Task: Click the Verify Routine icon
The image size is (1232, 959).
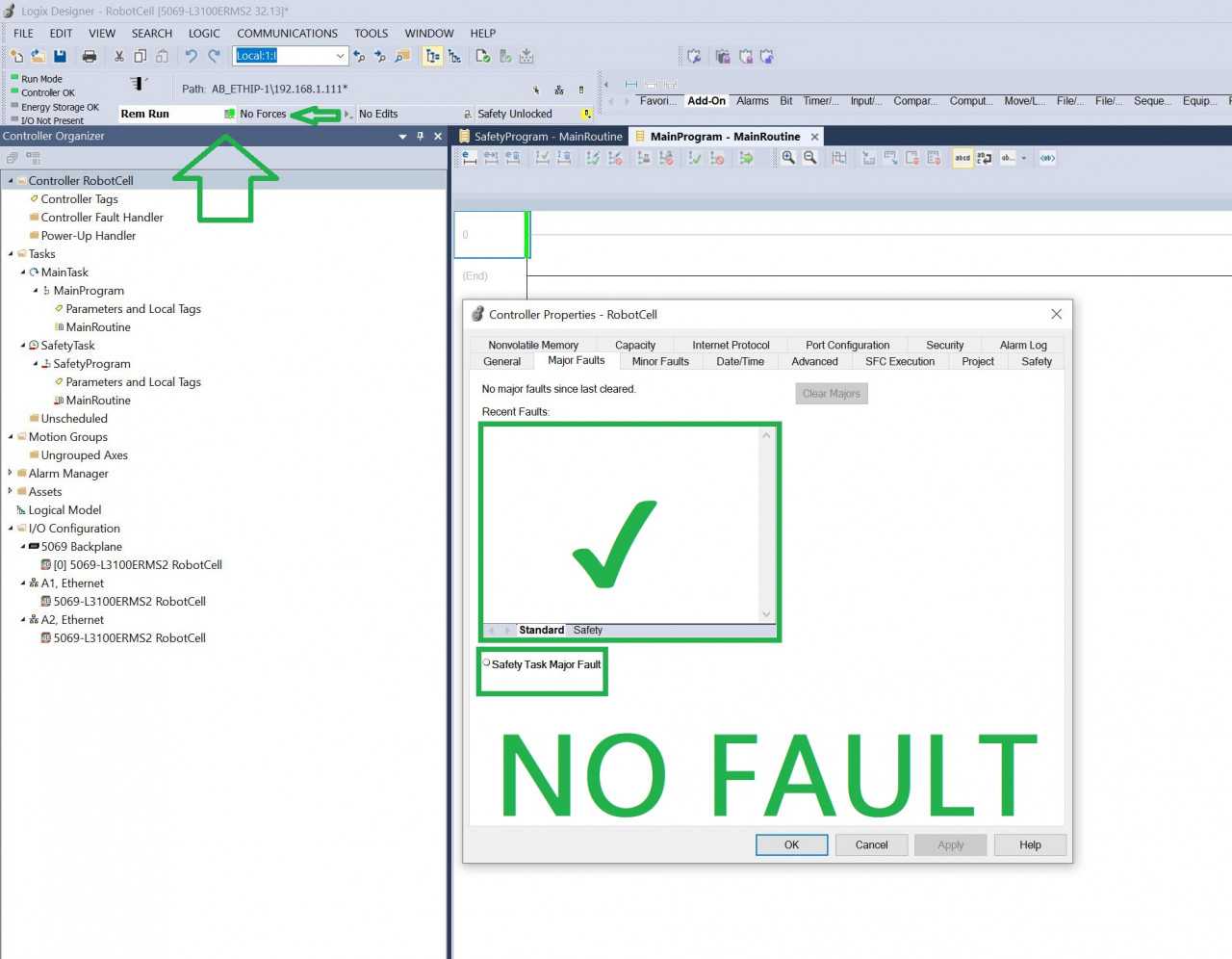Action: (483, 57)
